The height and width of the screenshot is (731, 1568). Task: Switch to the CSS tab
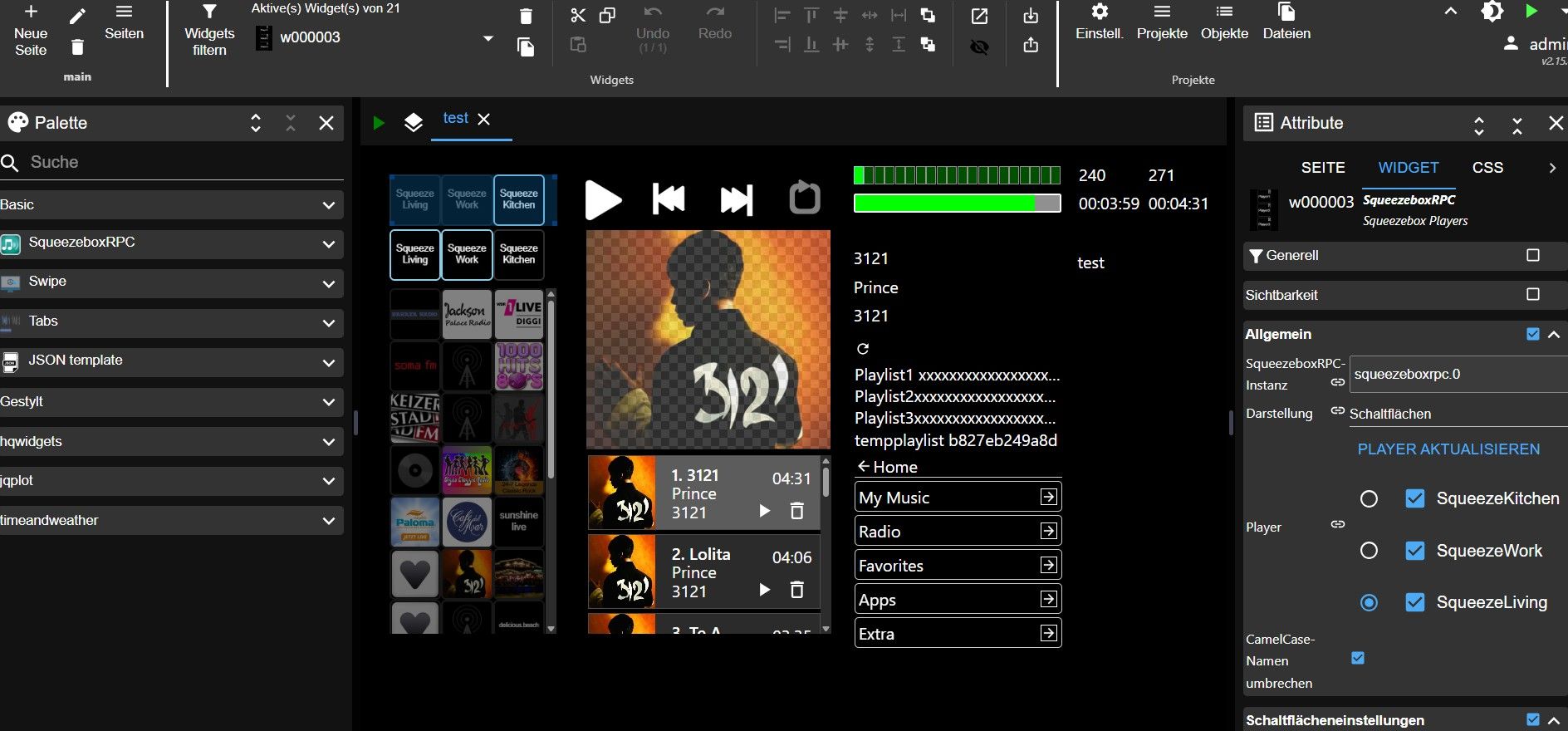tap(1487, 168)
